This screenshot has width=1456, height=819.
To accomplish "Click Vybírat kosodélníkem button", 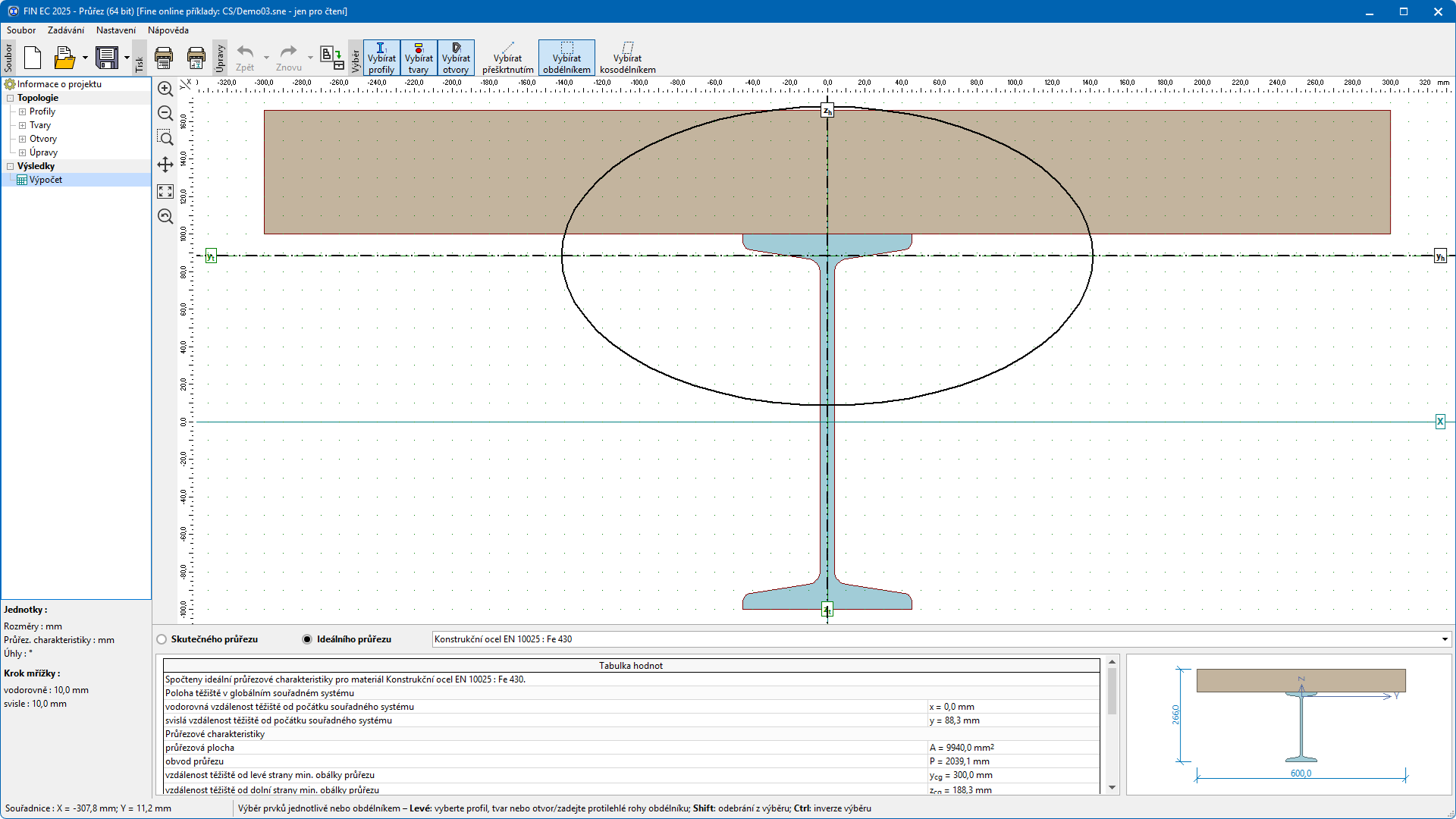I will coord(627,58).
